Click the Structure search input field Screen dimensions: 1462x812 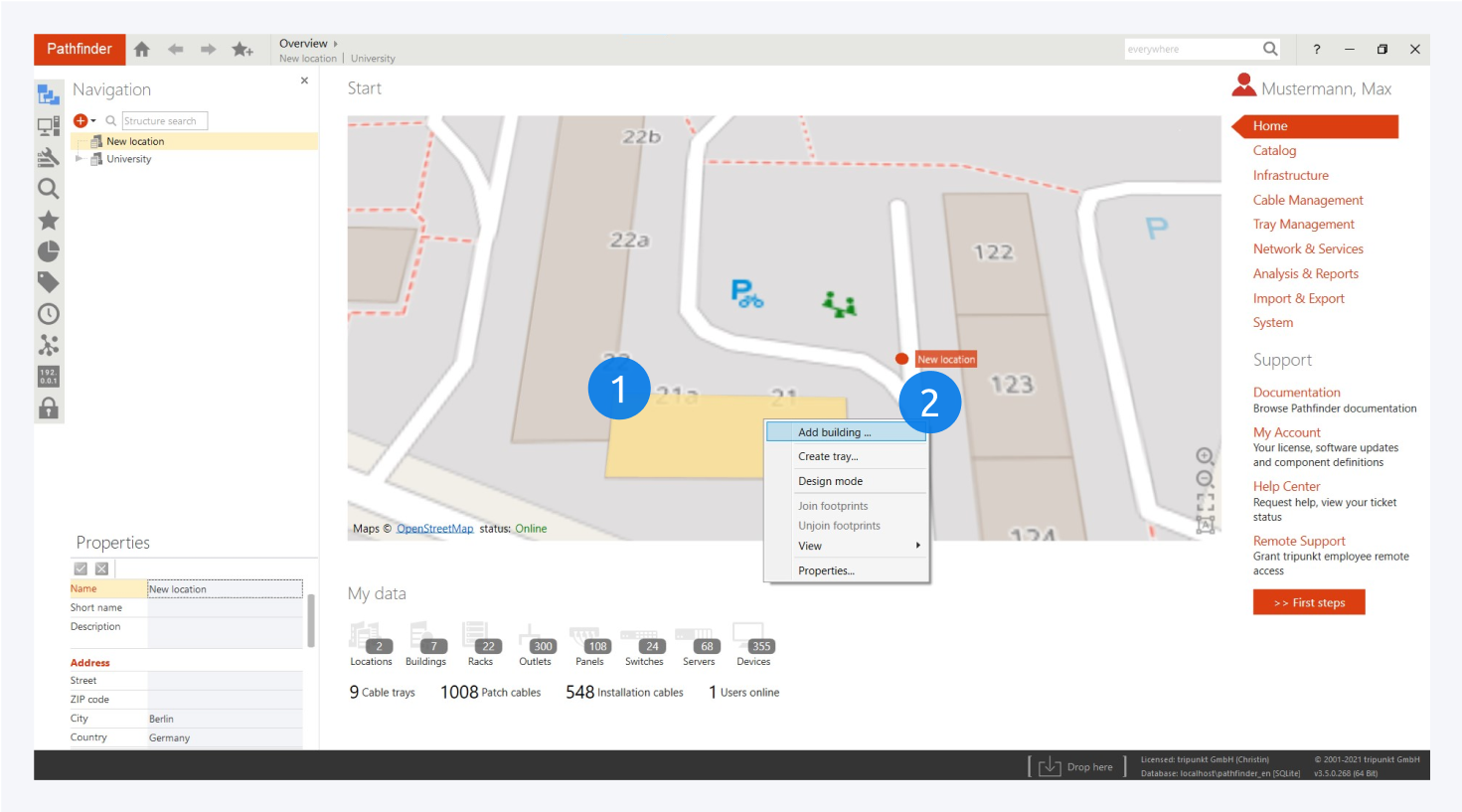pyautogui.click(x=164, y=121)
